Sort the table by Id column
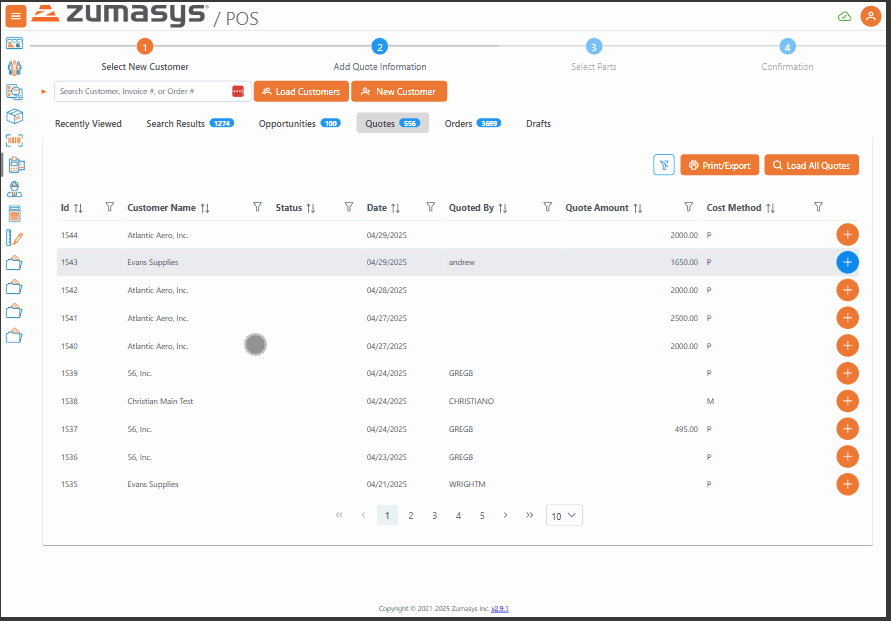Image resolution: width=891 pixels, height=621 pixels. tap(78, 208)
